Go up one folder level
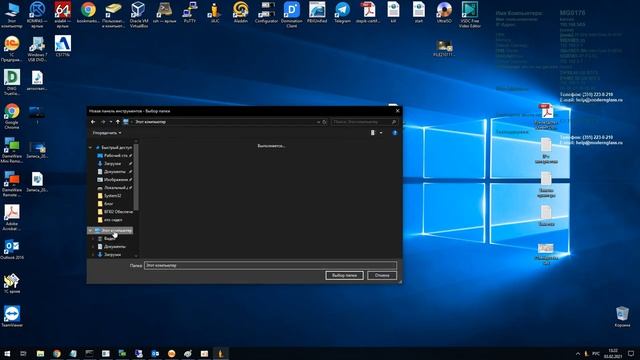Screen dimensions: 640x360 coord(118,122)
